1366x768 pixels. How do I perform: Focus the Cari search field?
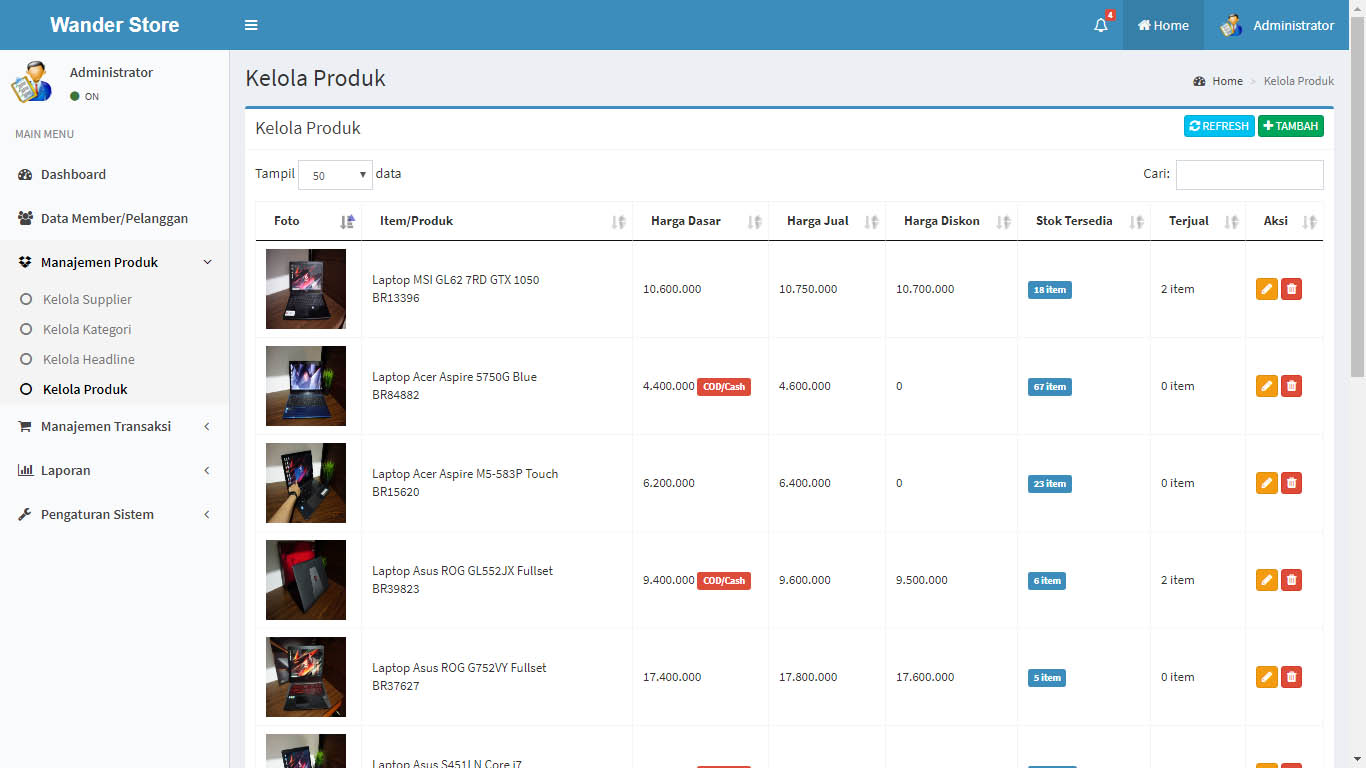click(1249, 175)
